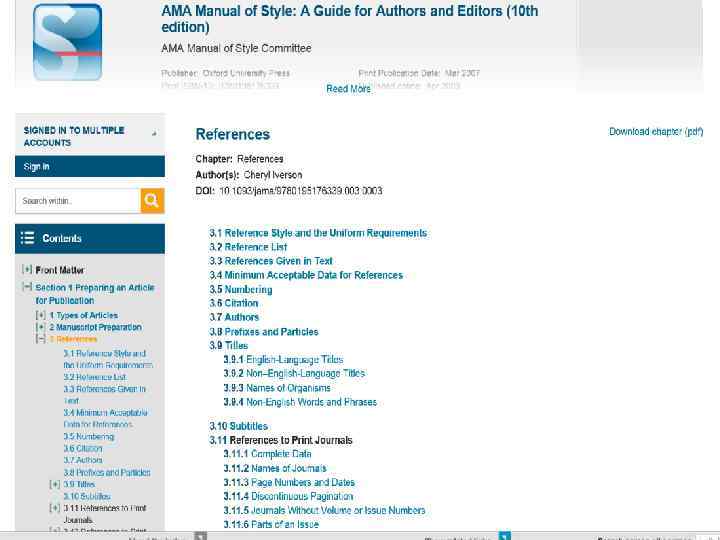Click the Search within input field
Screen dimensions: 720x540
[78, 201]
